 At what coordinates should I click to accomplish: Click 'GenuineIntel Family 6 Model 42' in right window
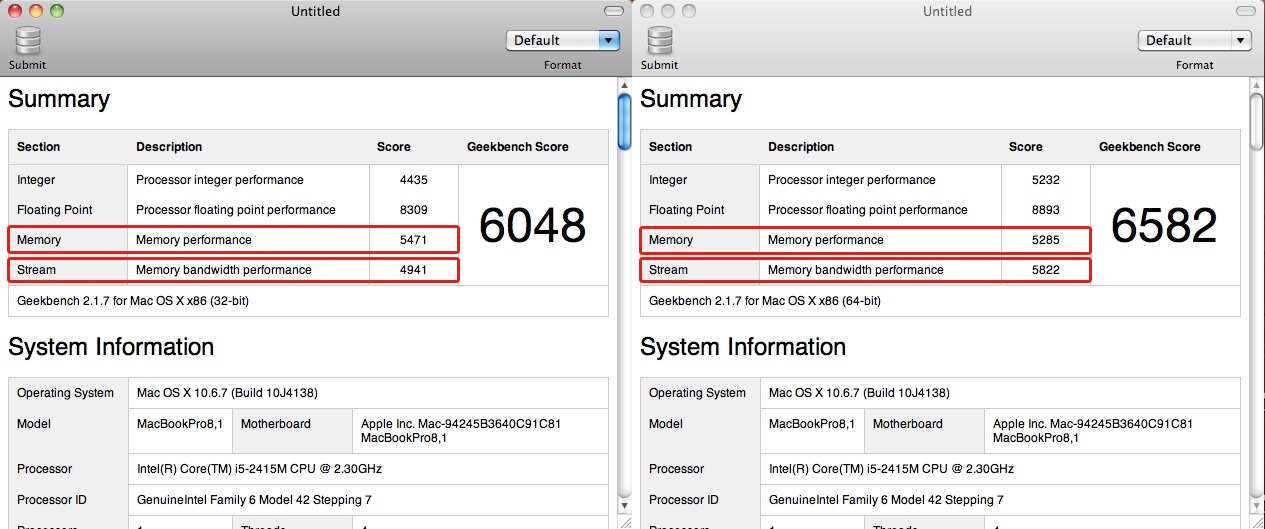[x=886, y=499]
